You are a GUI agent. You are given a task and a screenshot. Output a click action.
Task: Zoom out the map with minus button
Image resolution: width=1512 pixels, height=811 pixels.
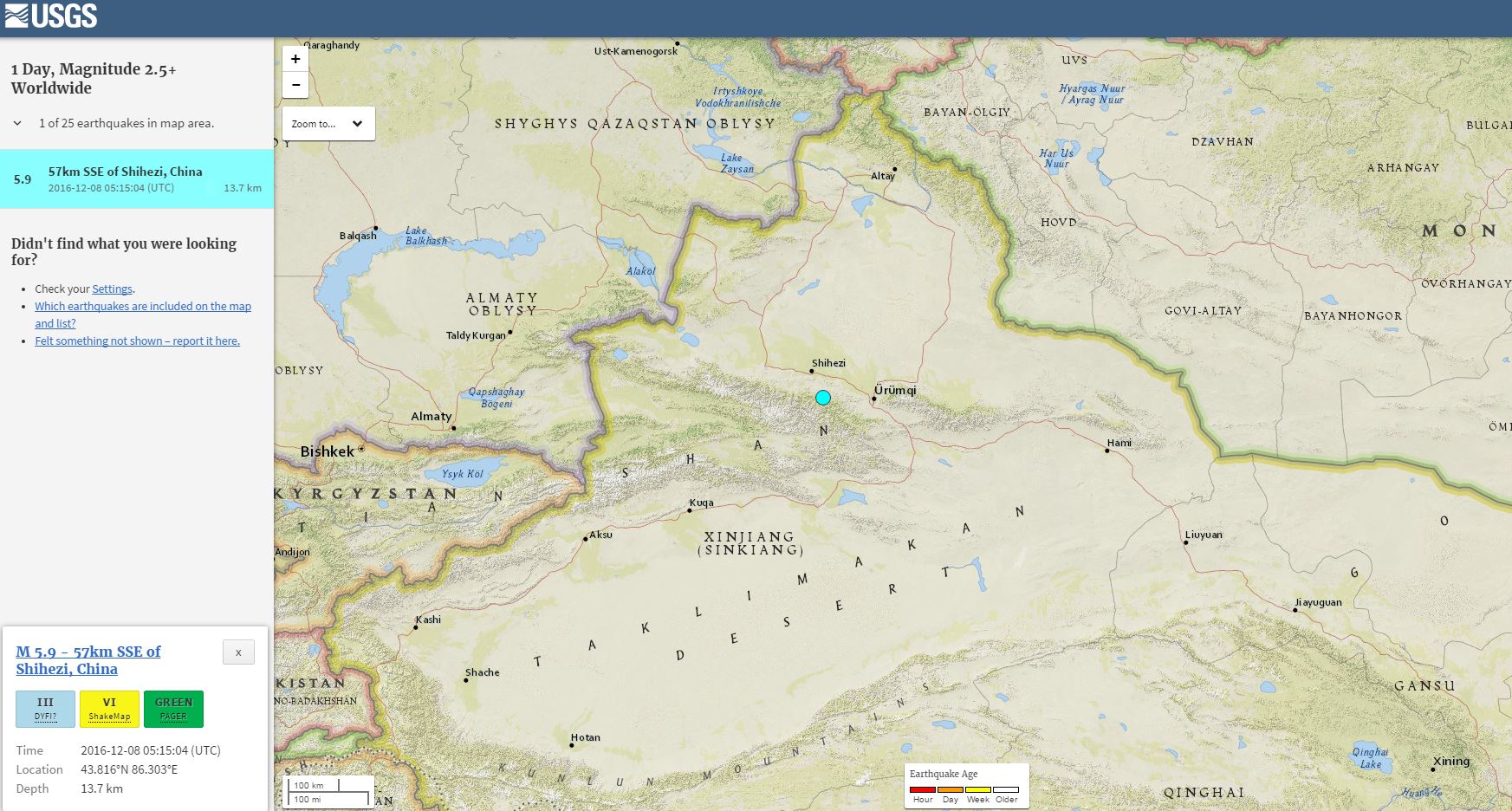pos(295,85)
